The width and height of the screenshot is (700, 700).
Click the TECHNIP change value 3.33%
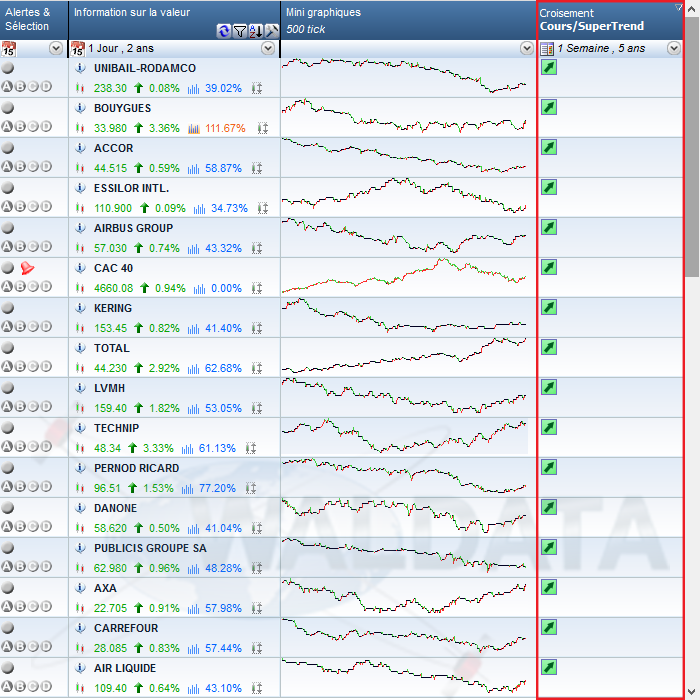tap(158, 448)
